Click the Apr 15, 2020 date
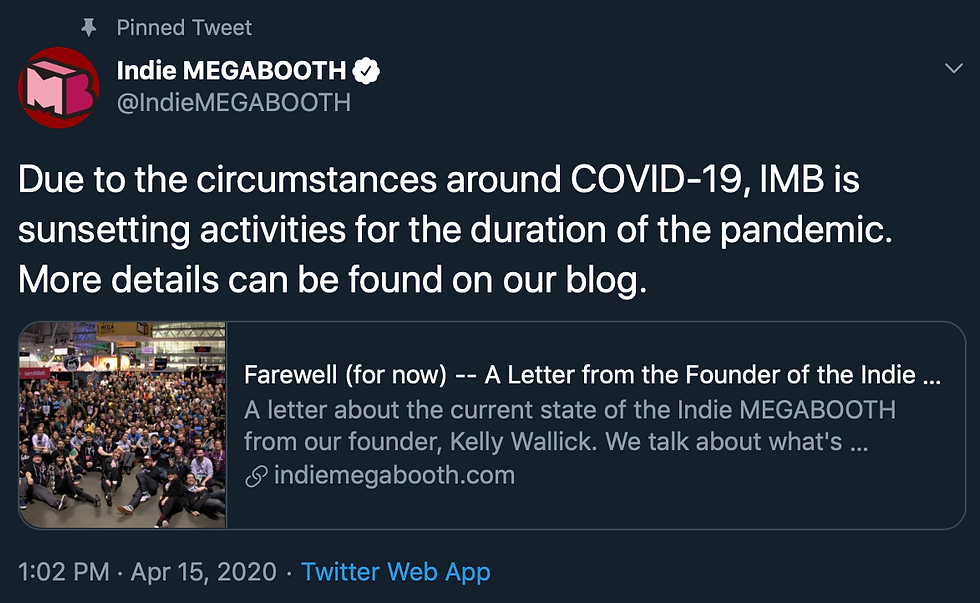980x603 pixels. [x=204, y=572]
